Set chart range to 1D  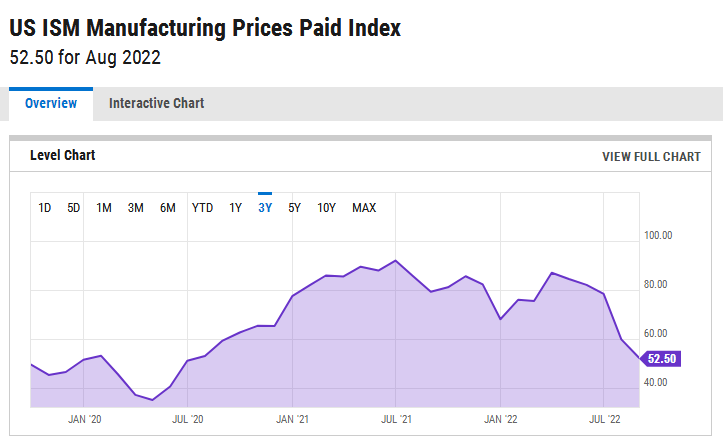tap(45, 208)
